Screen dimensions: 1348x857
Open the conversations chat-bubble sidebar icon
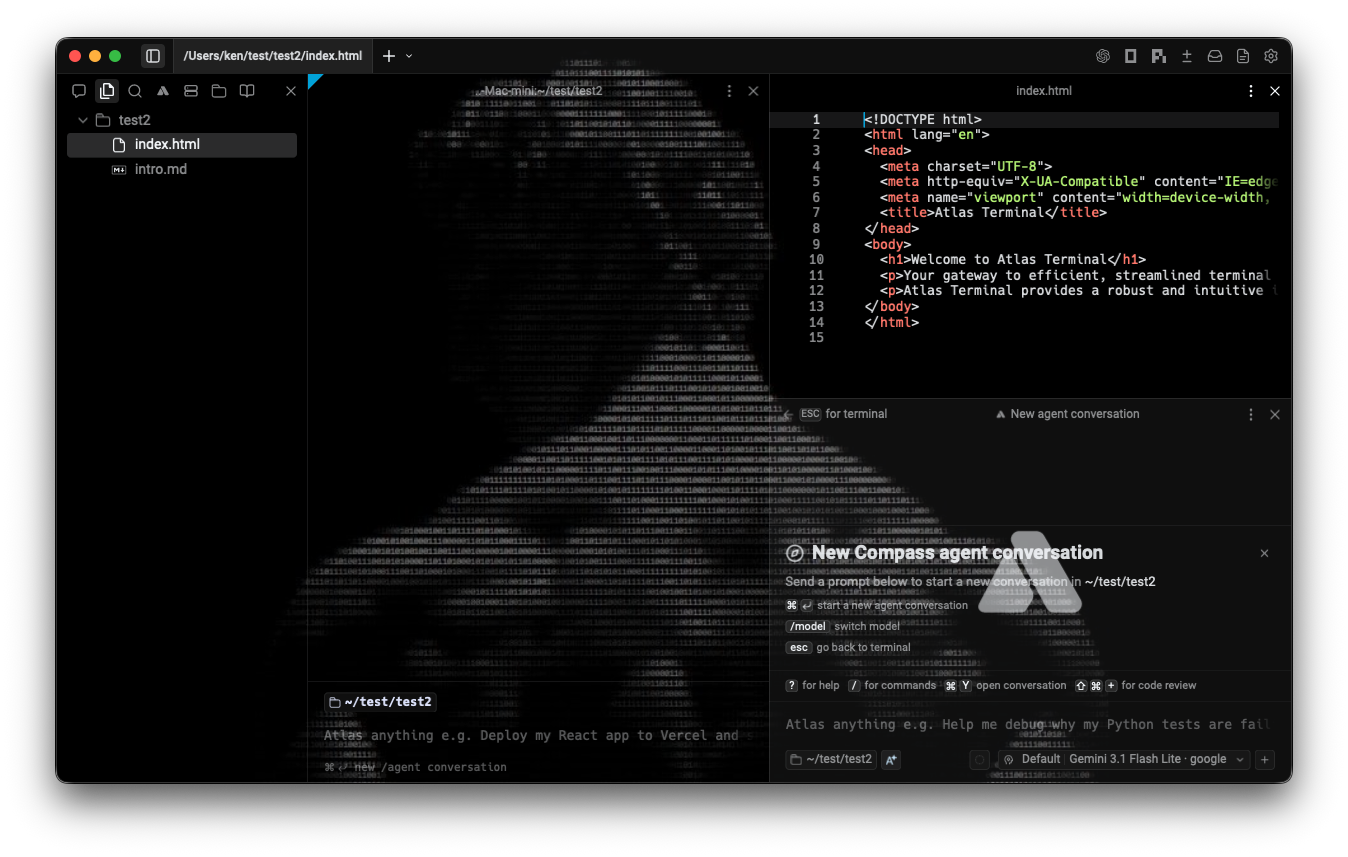79,91
